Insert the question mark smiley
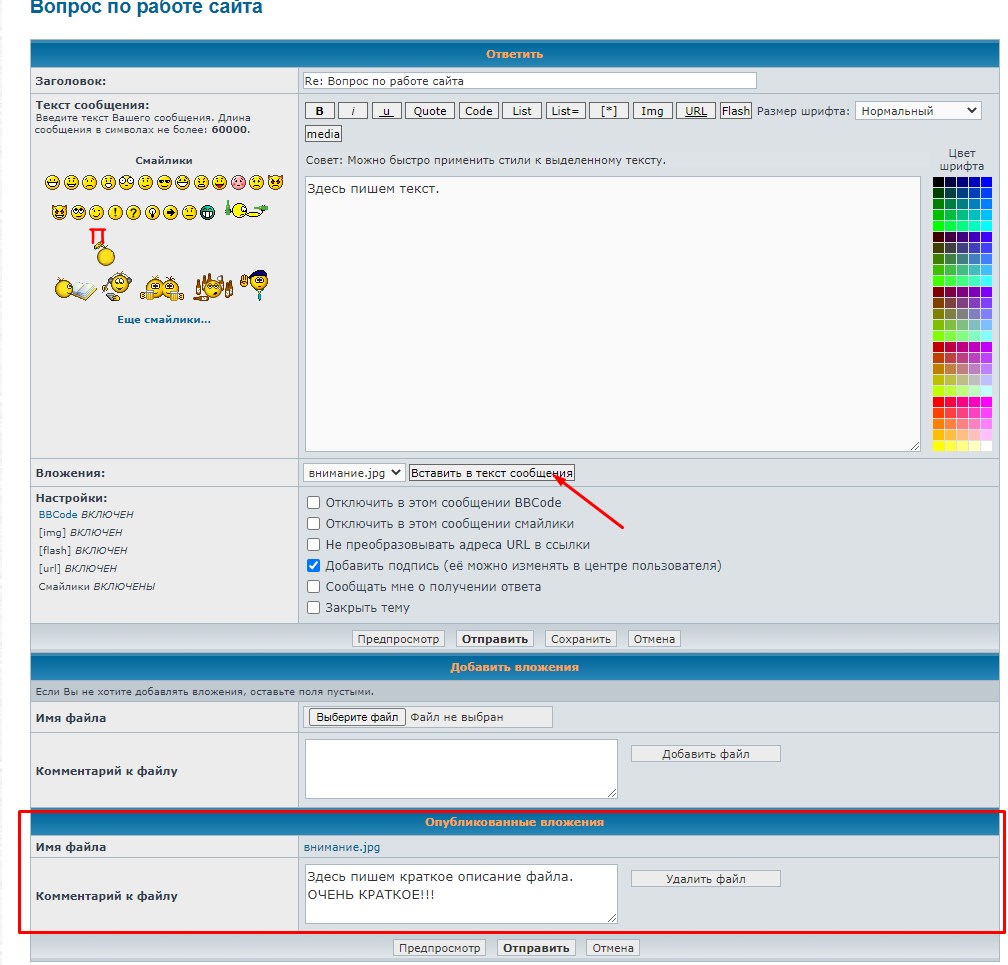1008x965 pixels. pyautogui.click(x=133, y=212)
